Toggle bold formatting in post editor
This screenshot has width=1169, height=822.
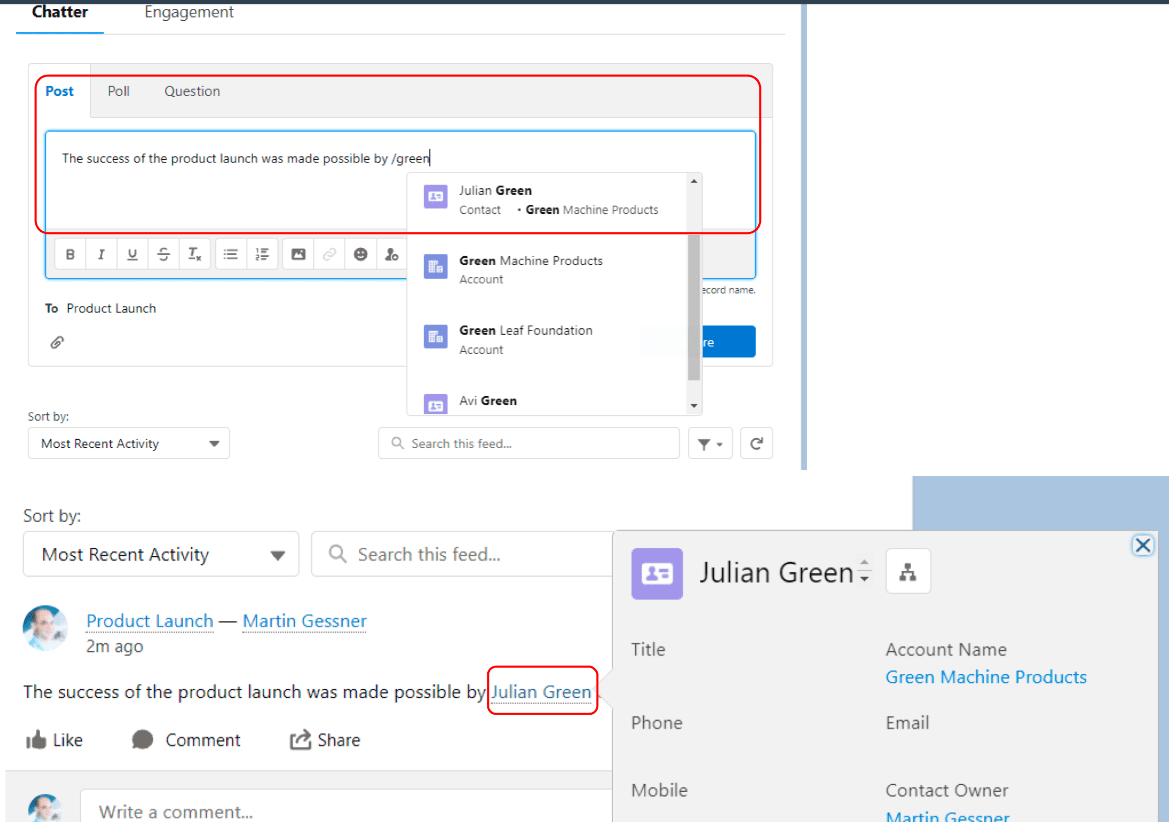70,255
